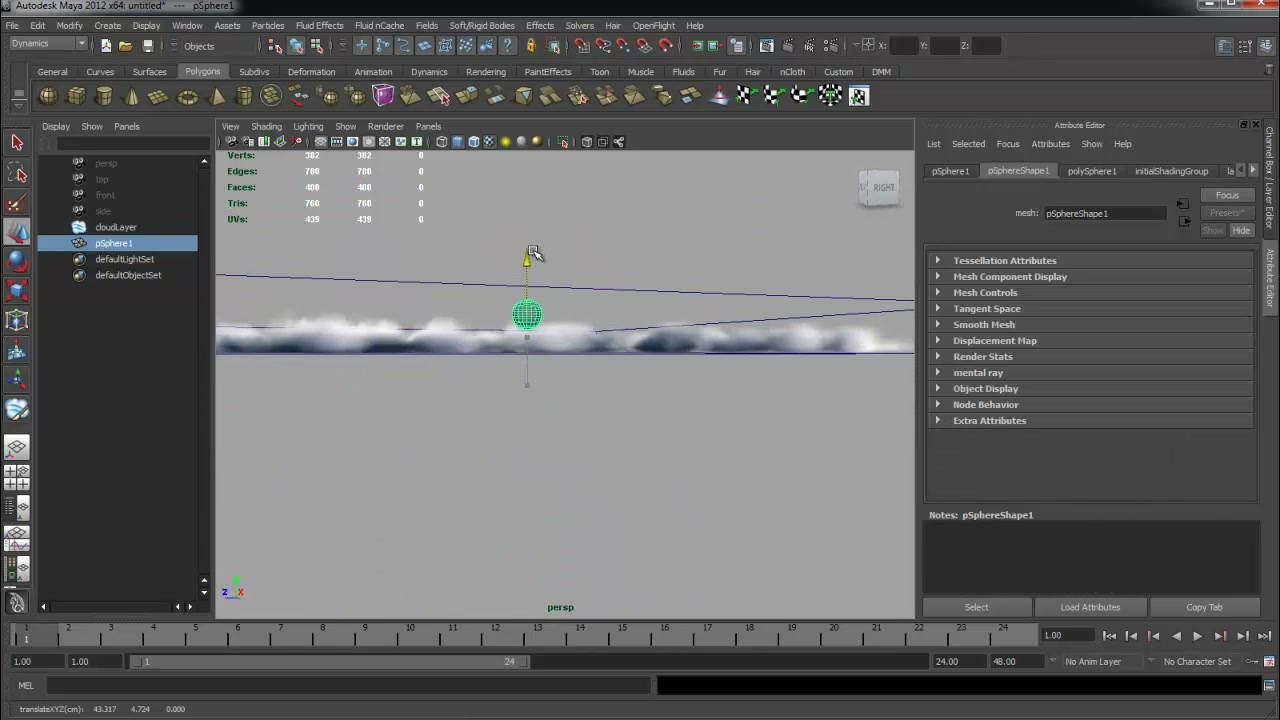Viewport: 1280px width, 720px height.
Task: Click the Focus button in Attribute Editor
Action: point(1227,195)
